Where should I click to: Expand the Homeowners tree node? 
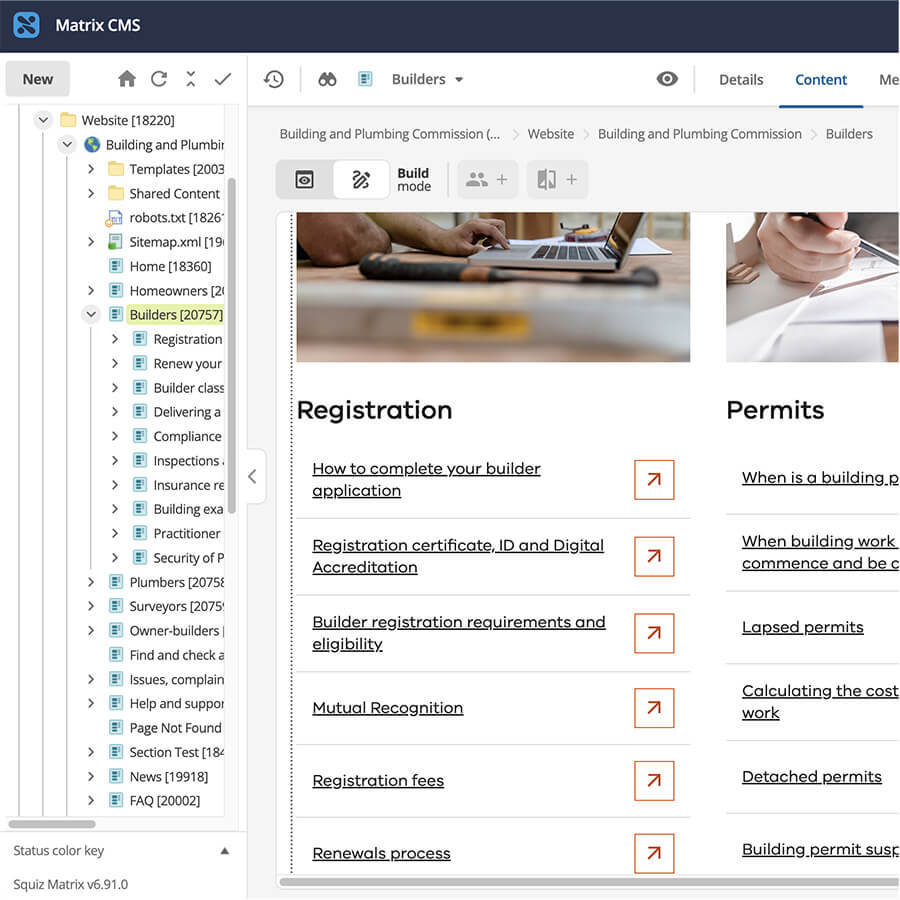tap(91, 290)
